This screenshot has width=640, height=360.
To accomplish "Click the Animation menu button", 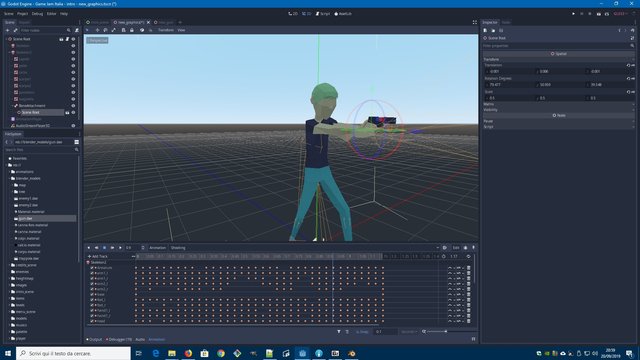I will [x=158, y=248].
